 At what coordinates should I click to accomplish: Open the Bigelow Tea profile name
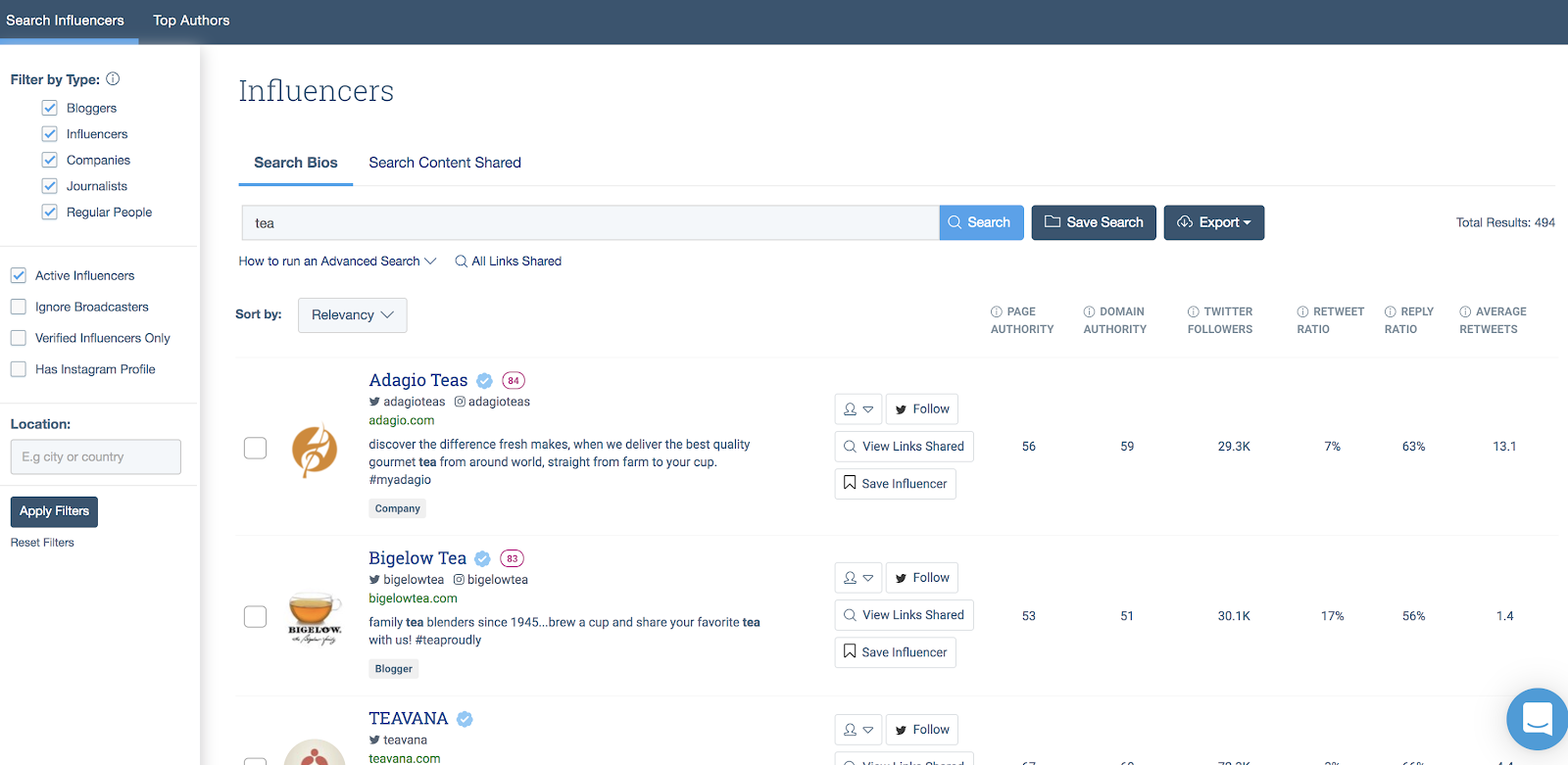pos(417,558)
